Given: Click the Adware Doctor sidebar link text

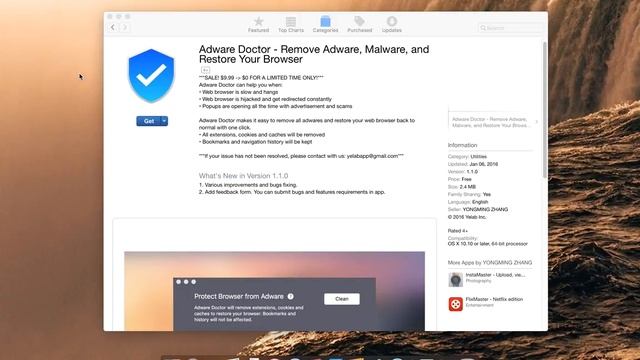Looking at the screenshot, I should click(x=491, y=122).
